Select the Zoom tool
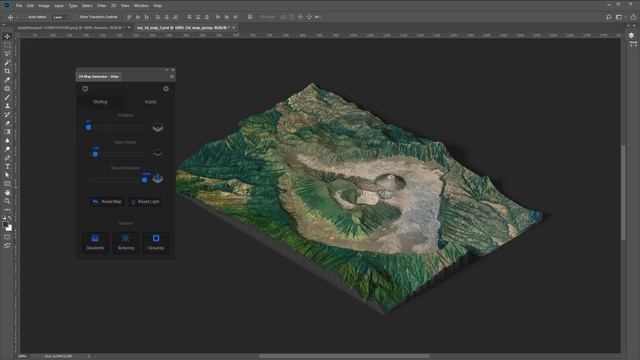Screen dimensions: 640x360 pyautogui.click(x=7, y=201)
